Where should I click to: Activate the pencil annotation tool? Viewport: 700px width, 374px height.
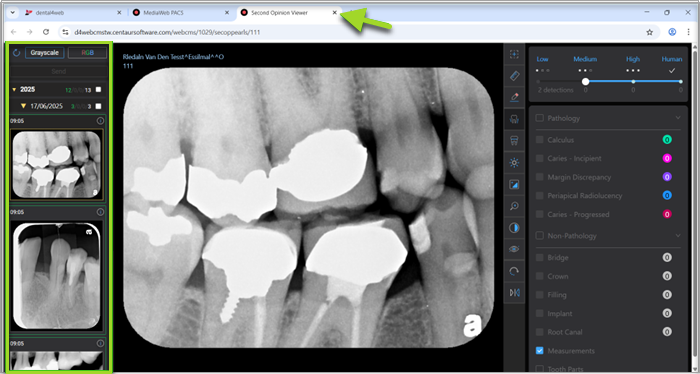point(514,97)
